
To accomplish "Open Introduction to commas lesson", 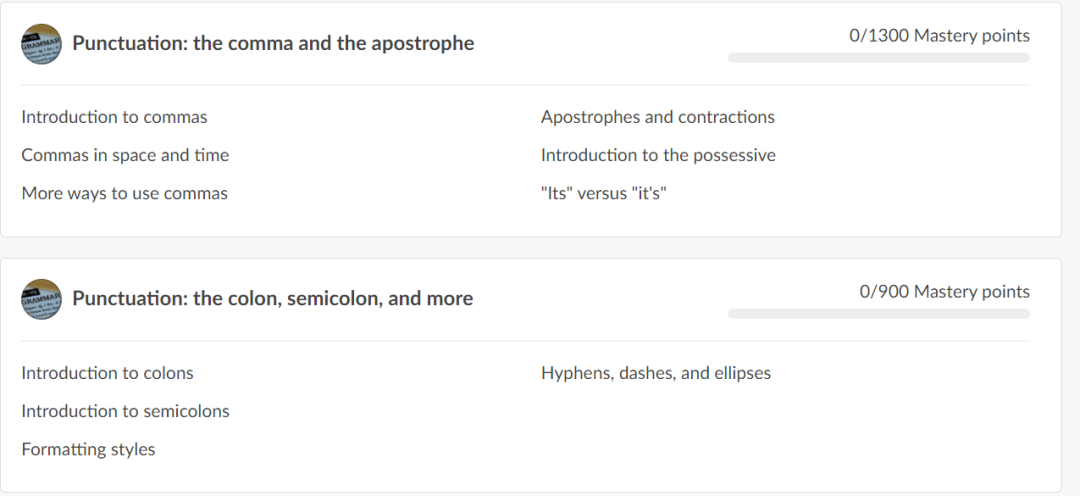I will point(114,117).
